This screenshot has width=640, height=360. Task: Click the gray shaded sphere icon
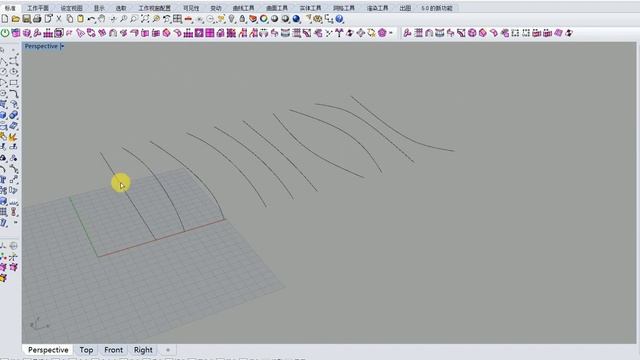pos(274,19)
